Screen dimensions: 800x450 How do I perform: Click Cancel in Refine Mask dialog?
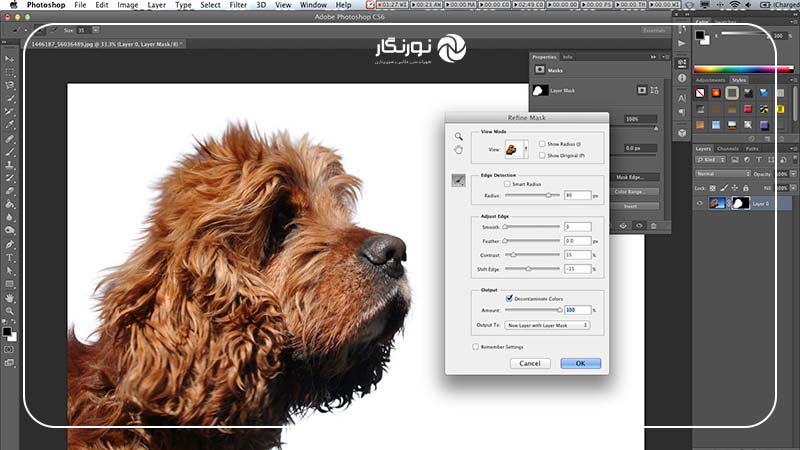coord(530,363)
